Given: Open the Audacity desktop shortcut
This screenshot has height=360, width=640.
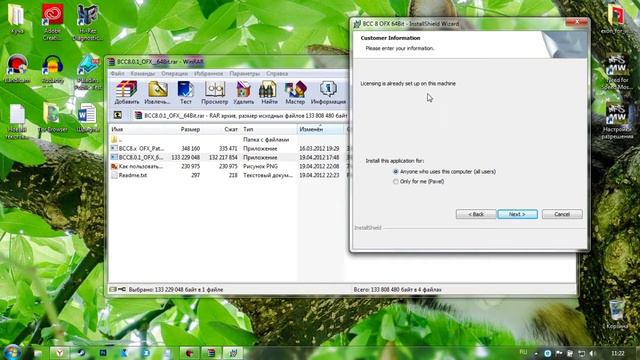Looking at the screenshot, I should point(52,69).
